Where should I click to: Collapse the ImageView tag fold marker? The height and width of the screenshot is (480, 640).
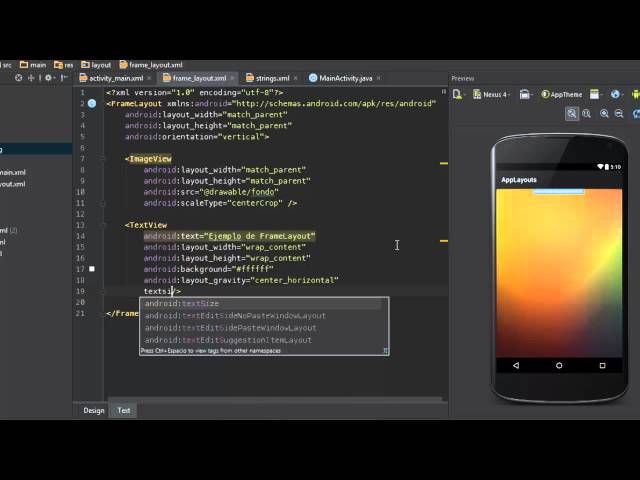click(x=102, y=159)
